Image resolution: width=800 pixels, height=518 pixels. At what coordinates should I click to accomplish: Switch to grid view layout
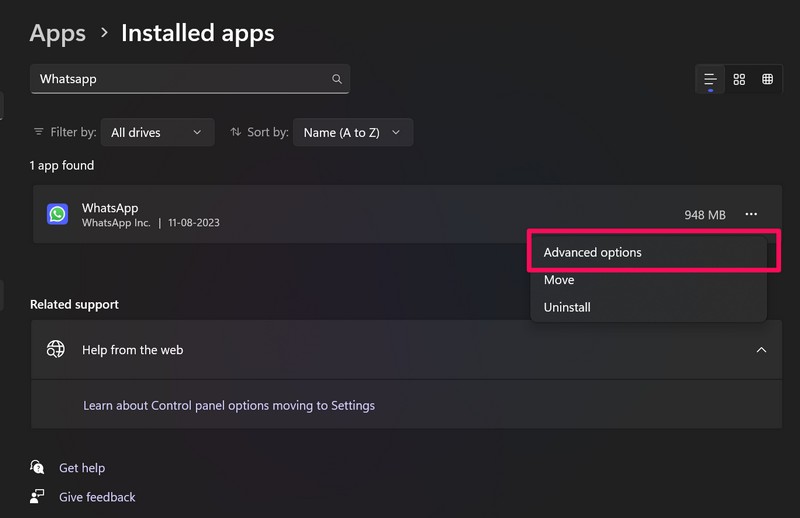tap(739, 79)
